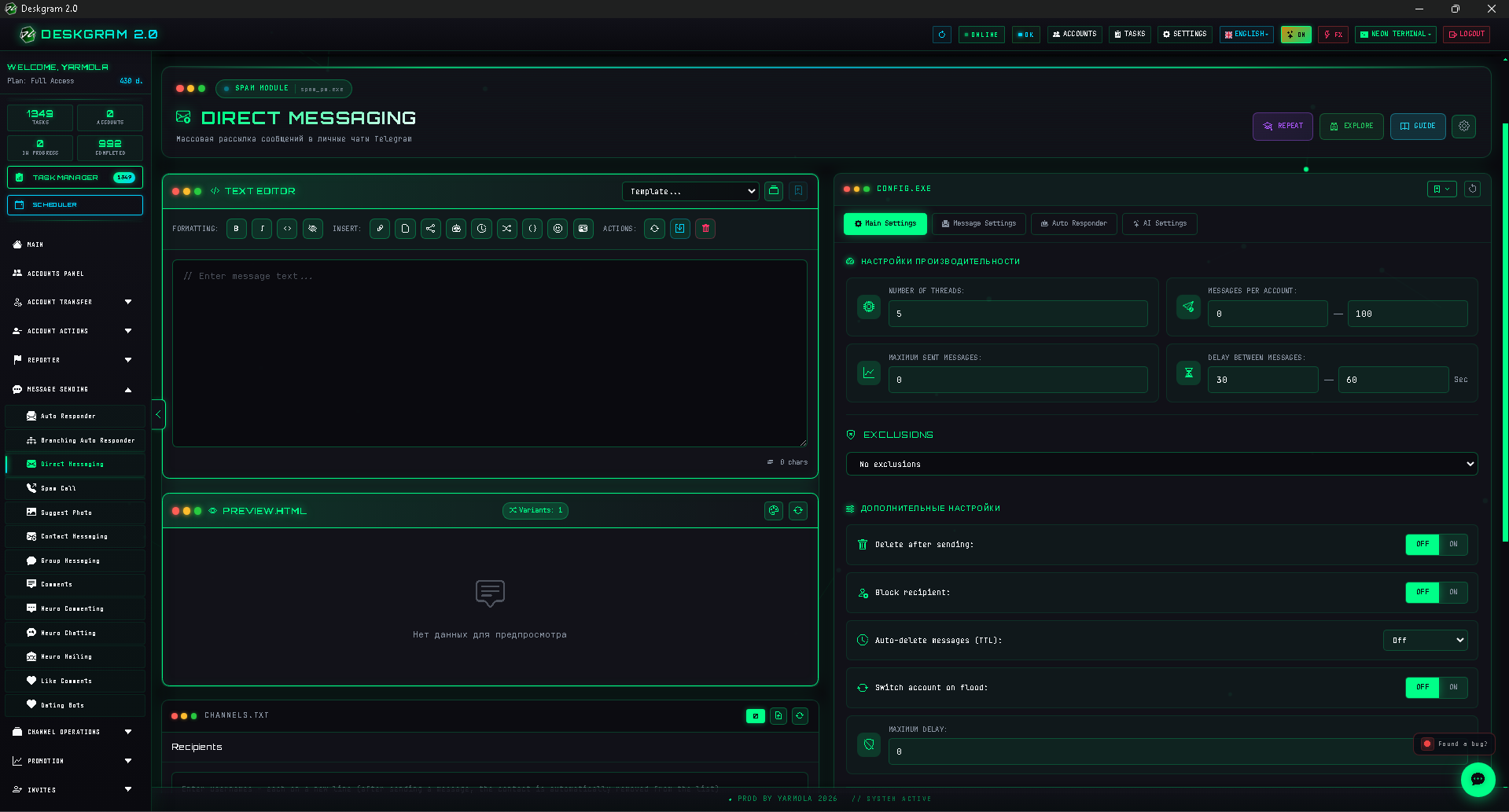Set Switch account on flood to ON
This screenshot has width=1509, height=812.
click(x=1453, y=687)
